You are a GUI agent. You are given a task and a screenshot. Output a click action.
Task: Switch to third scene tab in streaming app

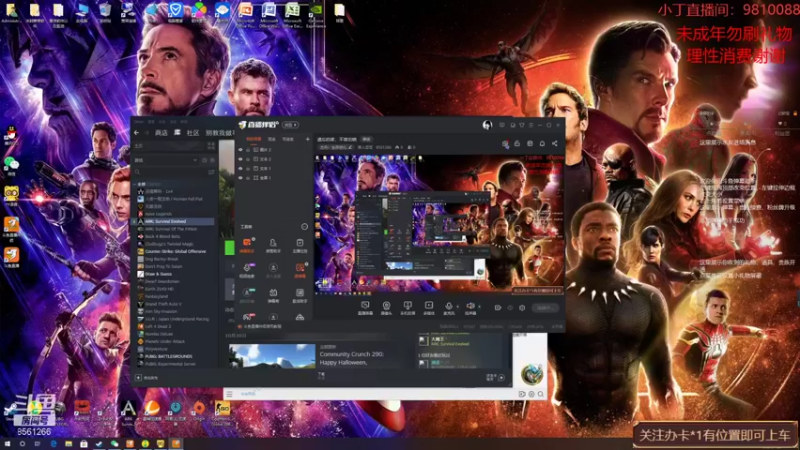288,139
